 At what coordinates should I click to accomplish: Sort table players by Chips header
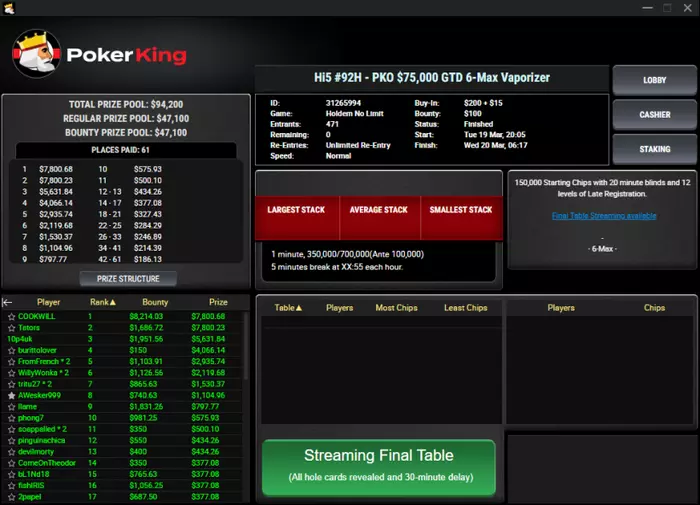click(x=654, y=308)
